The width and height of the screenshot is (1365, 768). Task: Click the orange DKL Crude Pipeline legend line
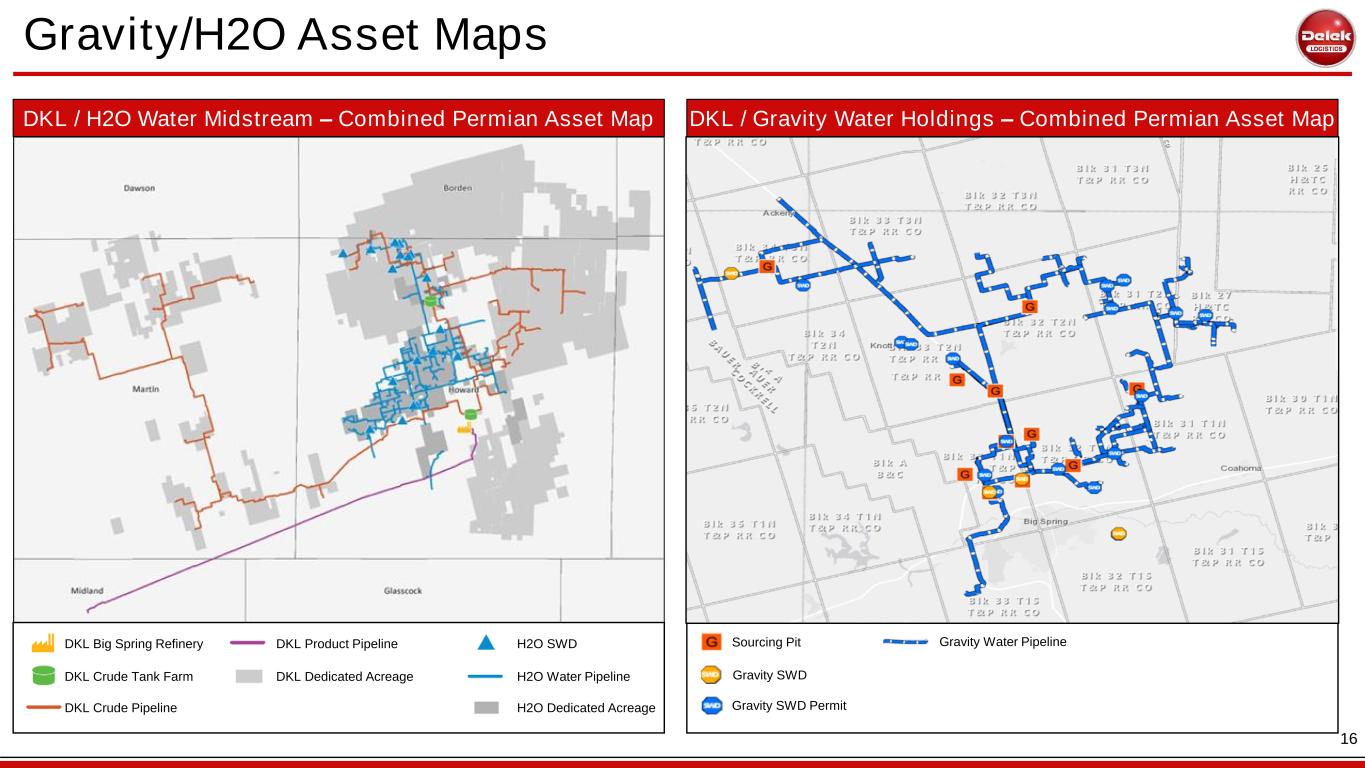point(40,708)
